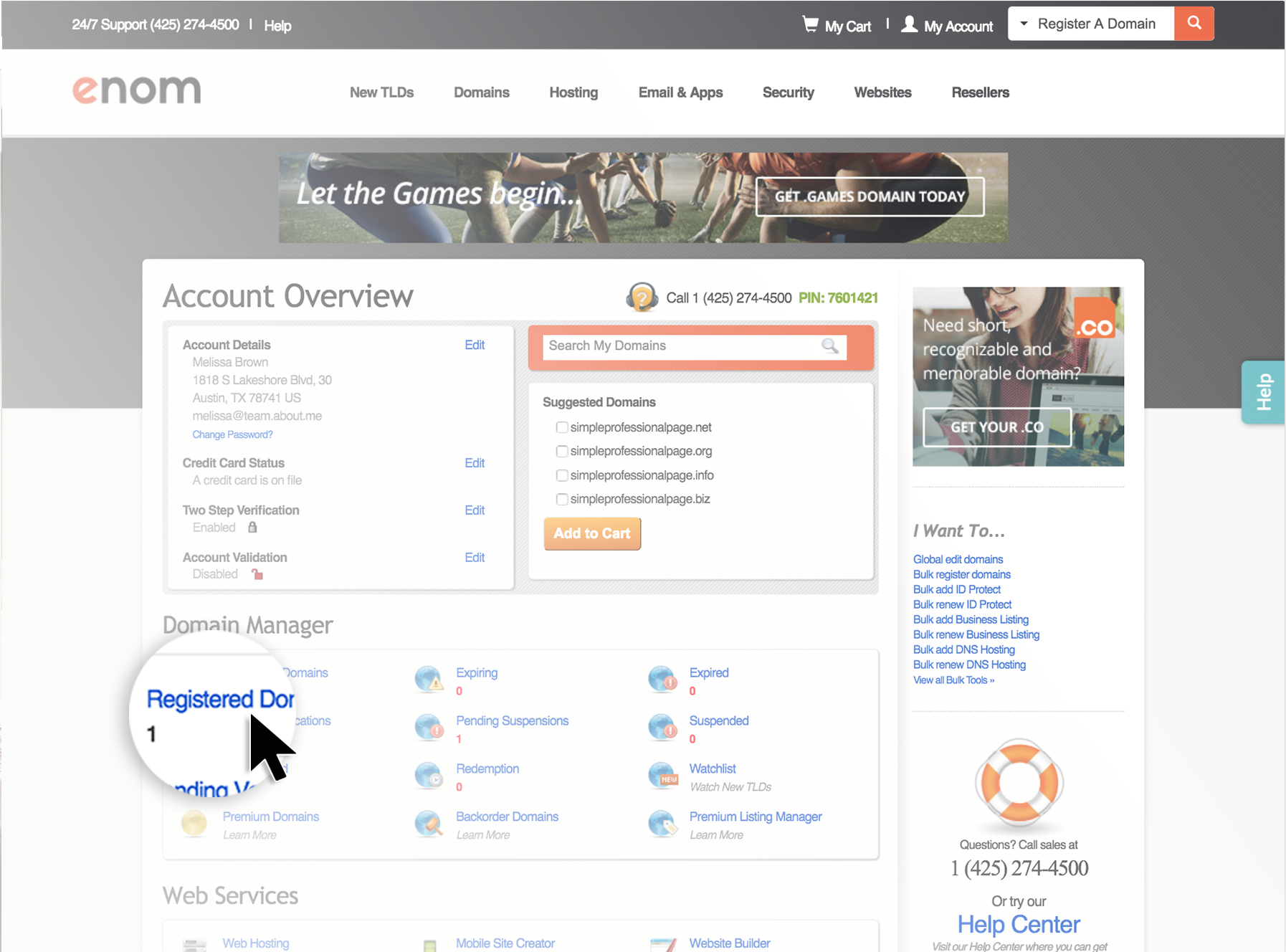Click the Expired domains globe icon
1286x952 pixels.
pyautogui.click(x=662, y=680)
